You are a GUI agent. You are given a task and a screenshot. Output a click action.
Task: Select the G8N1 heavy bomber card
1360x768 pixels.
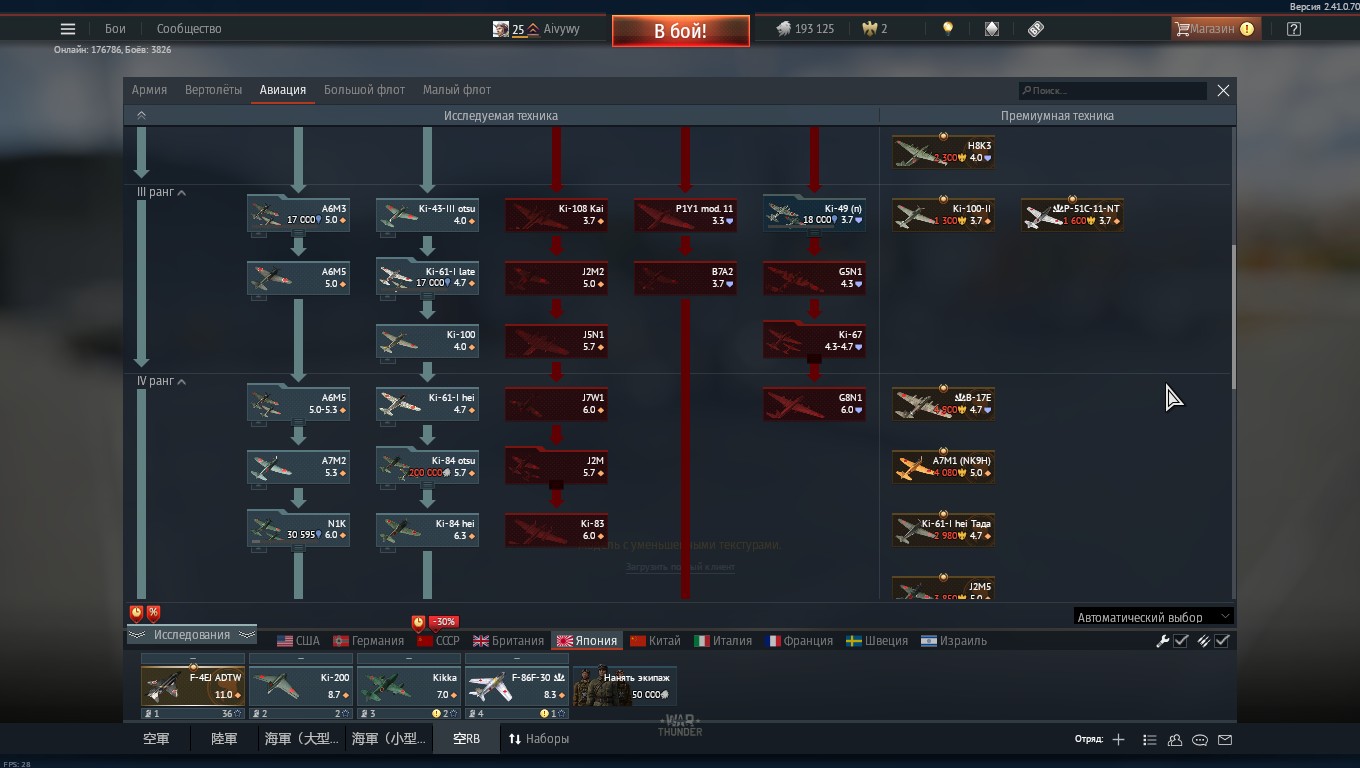click(814, 404)
